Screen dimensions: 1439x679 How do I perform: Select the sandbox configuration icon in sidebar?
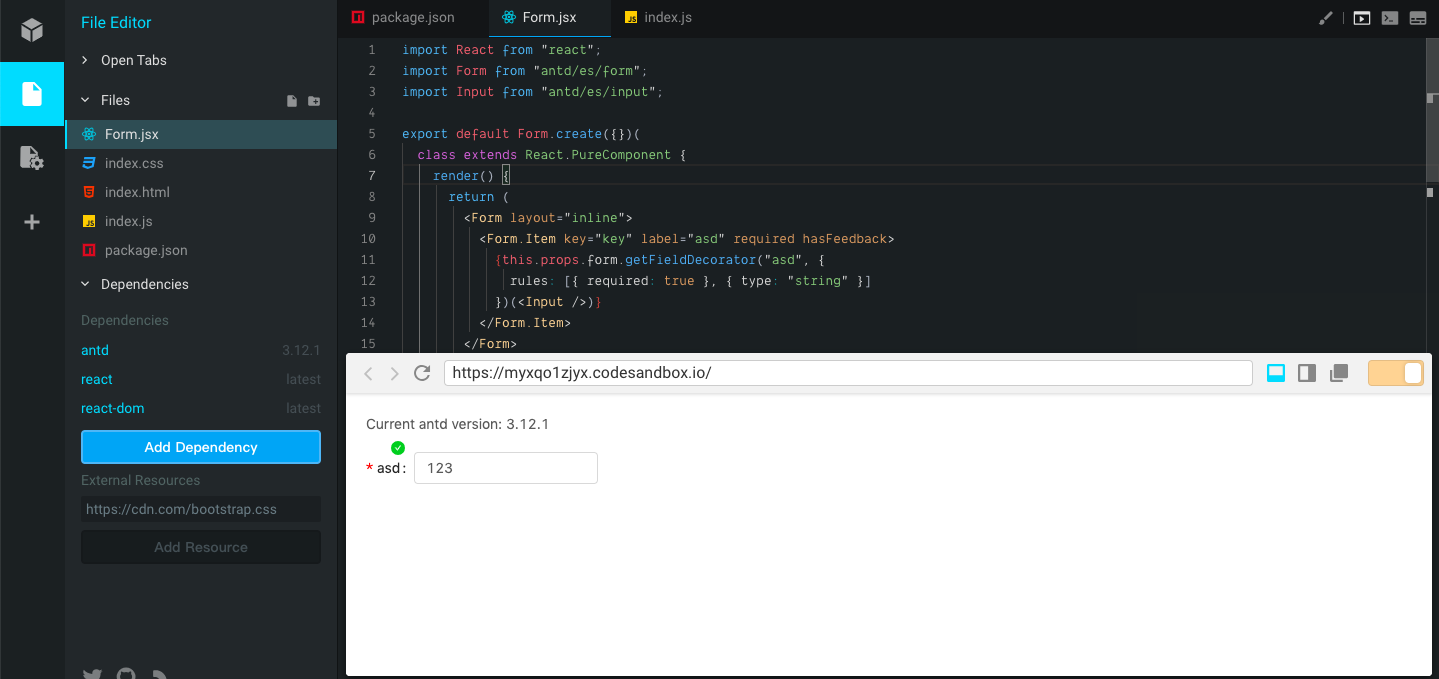(32, 158)
